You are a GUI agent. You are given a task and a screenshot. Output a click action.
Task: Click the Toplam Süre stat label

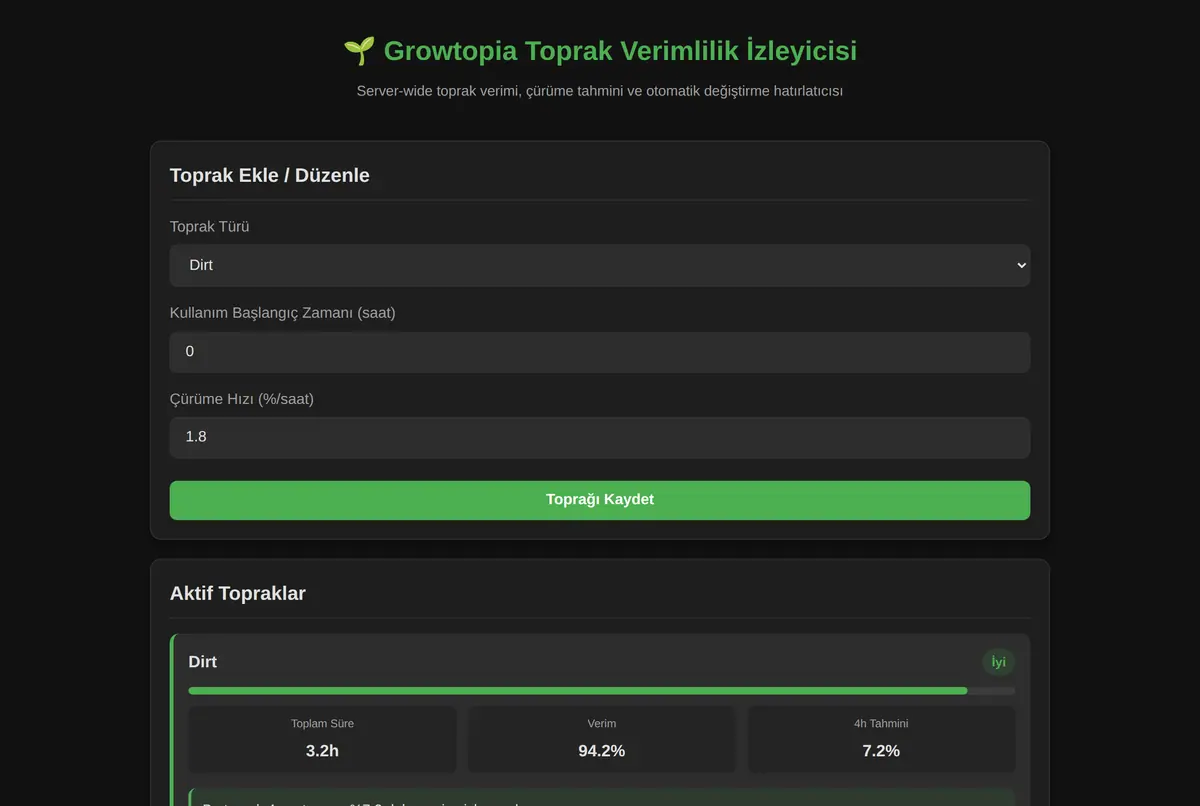click(x=322, y=723)
